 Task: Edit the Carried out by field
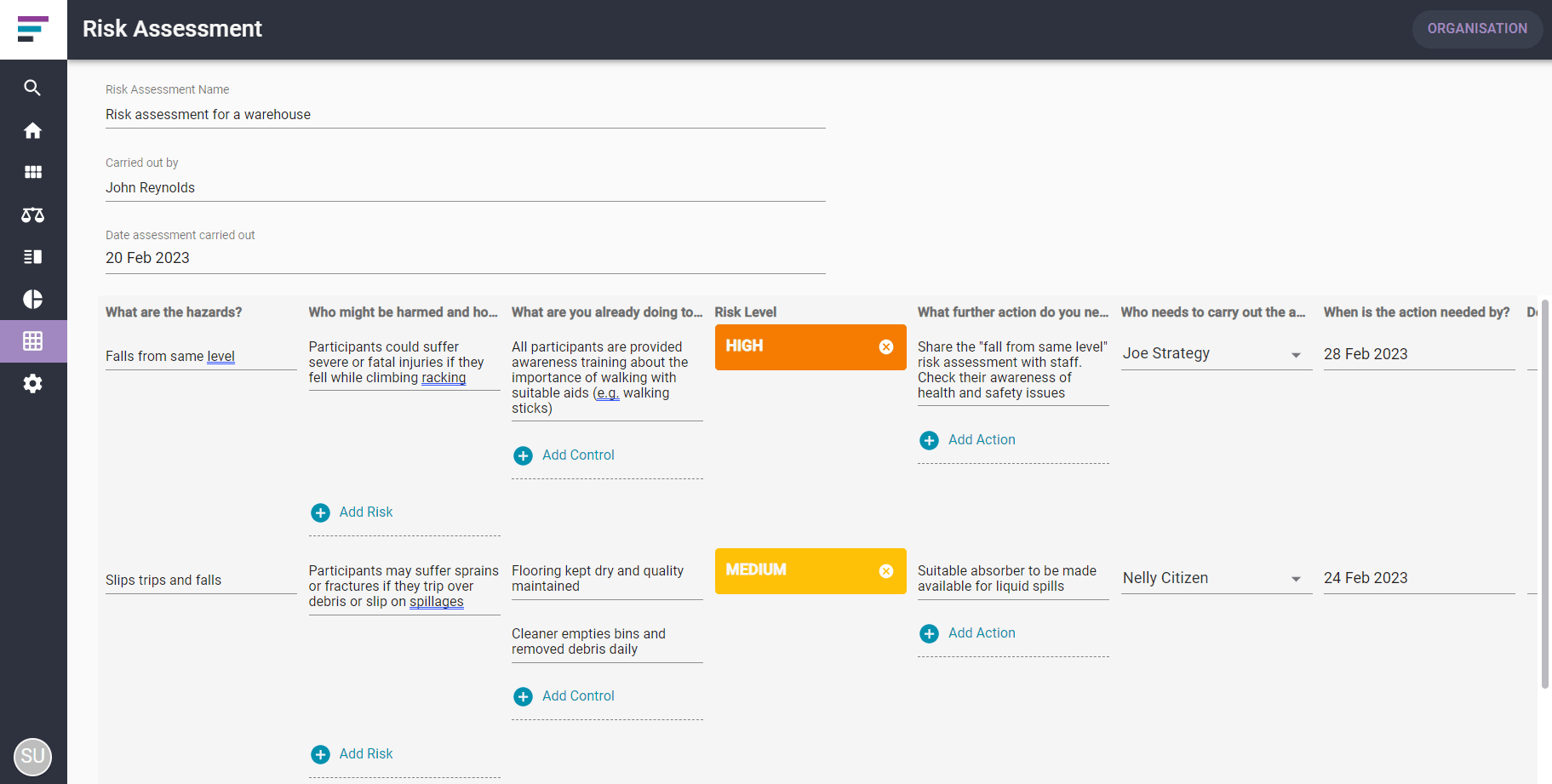[x=465, y=188]
